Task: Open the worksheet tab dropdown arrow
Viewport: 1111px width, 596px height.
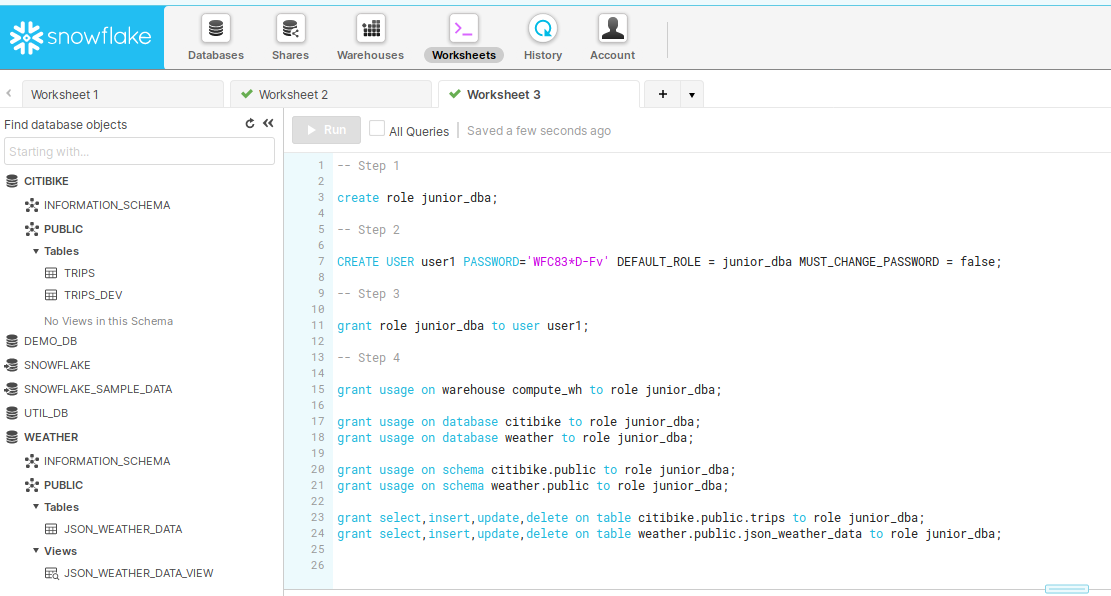Action: [692, 95]
